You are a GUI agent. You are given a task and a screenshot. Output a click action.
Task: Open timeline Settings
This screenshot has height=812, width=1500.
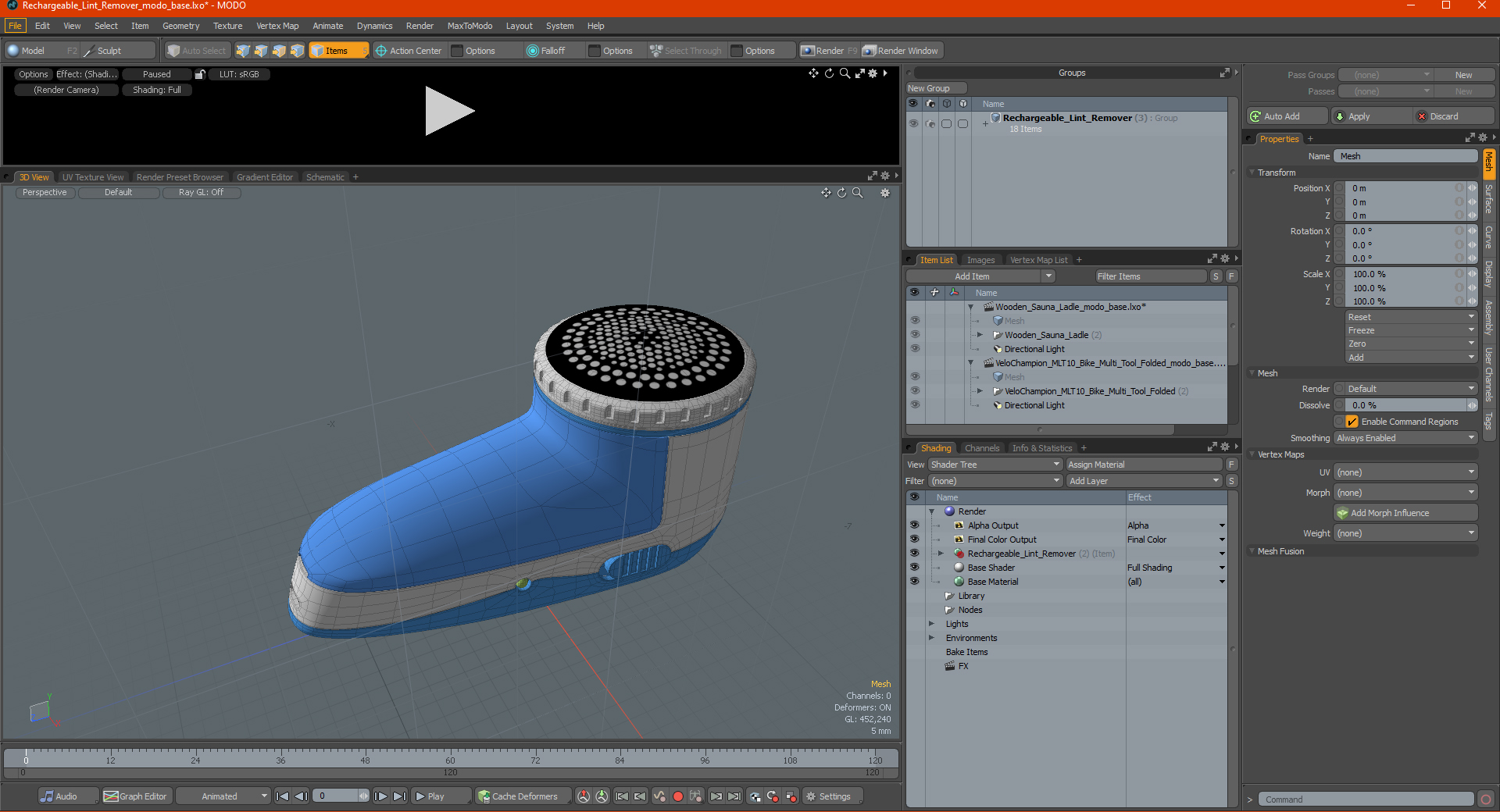(x=833, y=796)
